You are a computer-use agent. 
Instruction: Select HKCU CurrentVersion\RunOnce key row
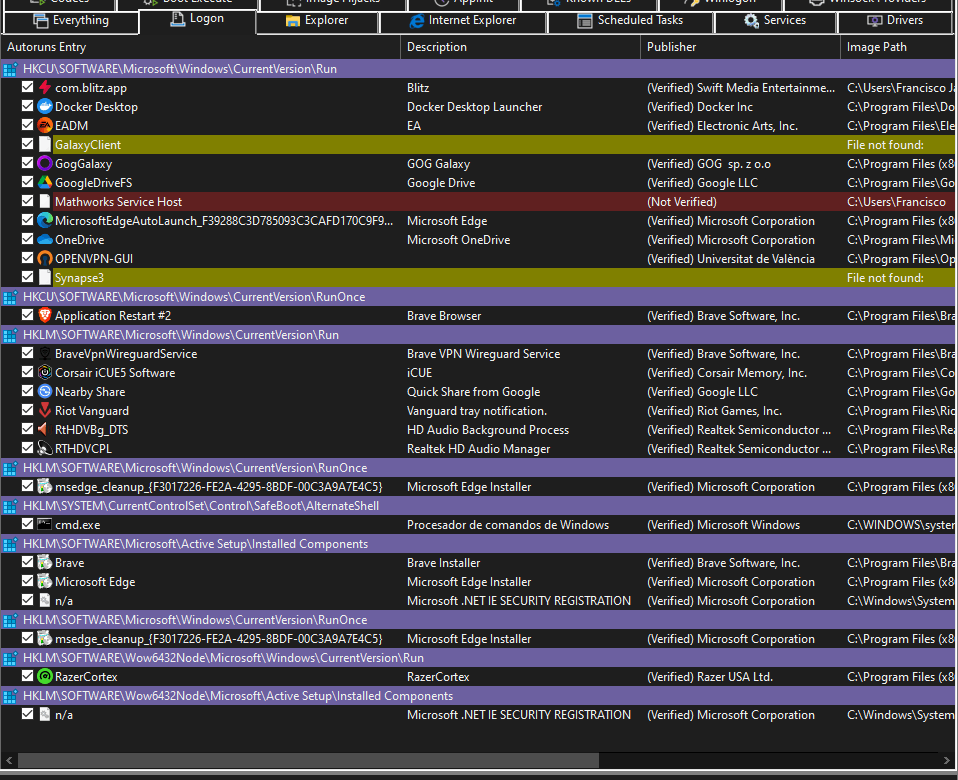pos(479,297)
